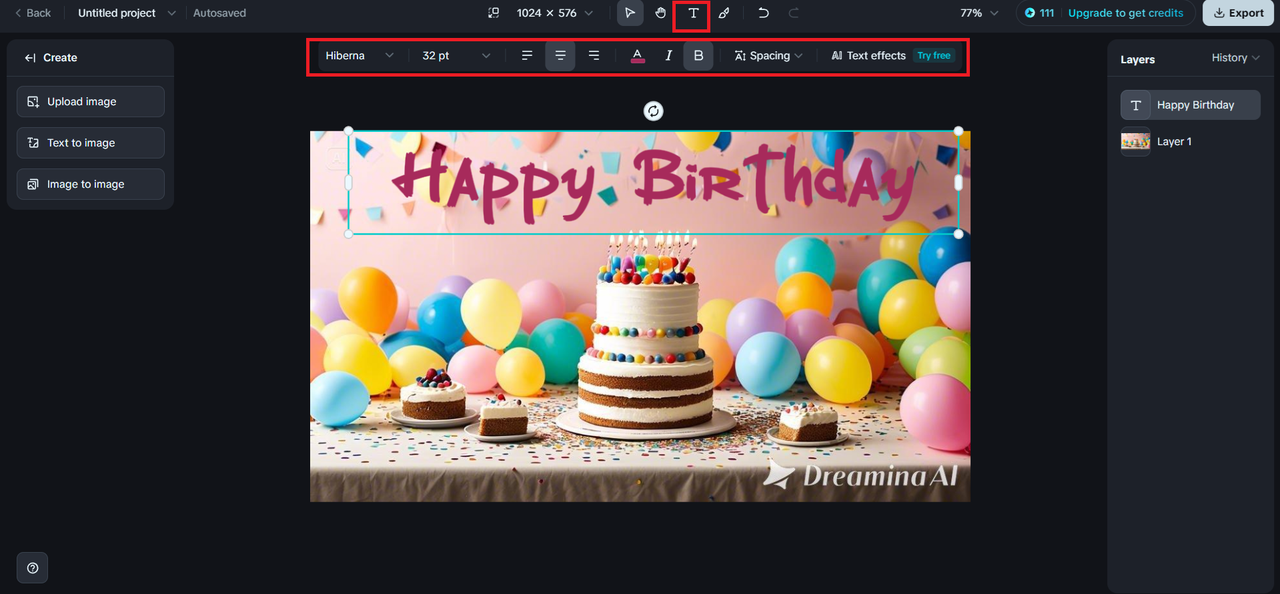The image size is (1280, 594).
Task: Open the canvas size 1024 × 576 dropdown
Action: tap(555, 13)
